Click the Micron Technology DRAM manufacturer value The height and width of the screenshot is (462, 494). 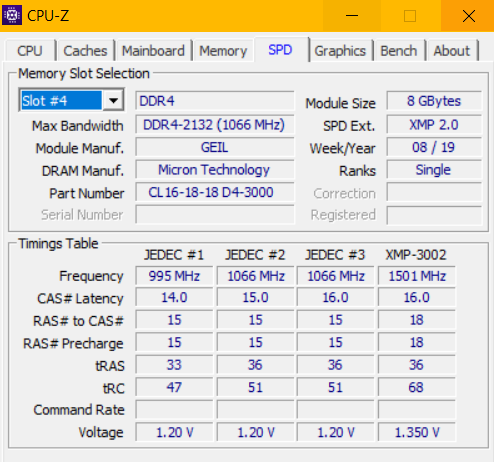coord(215,170)
